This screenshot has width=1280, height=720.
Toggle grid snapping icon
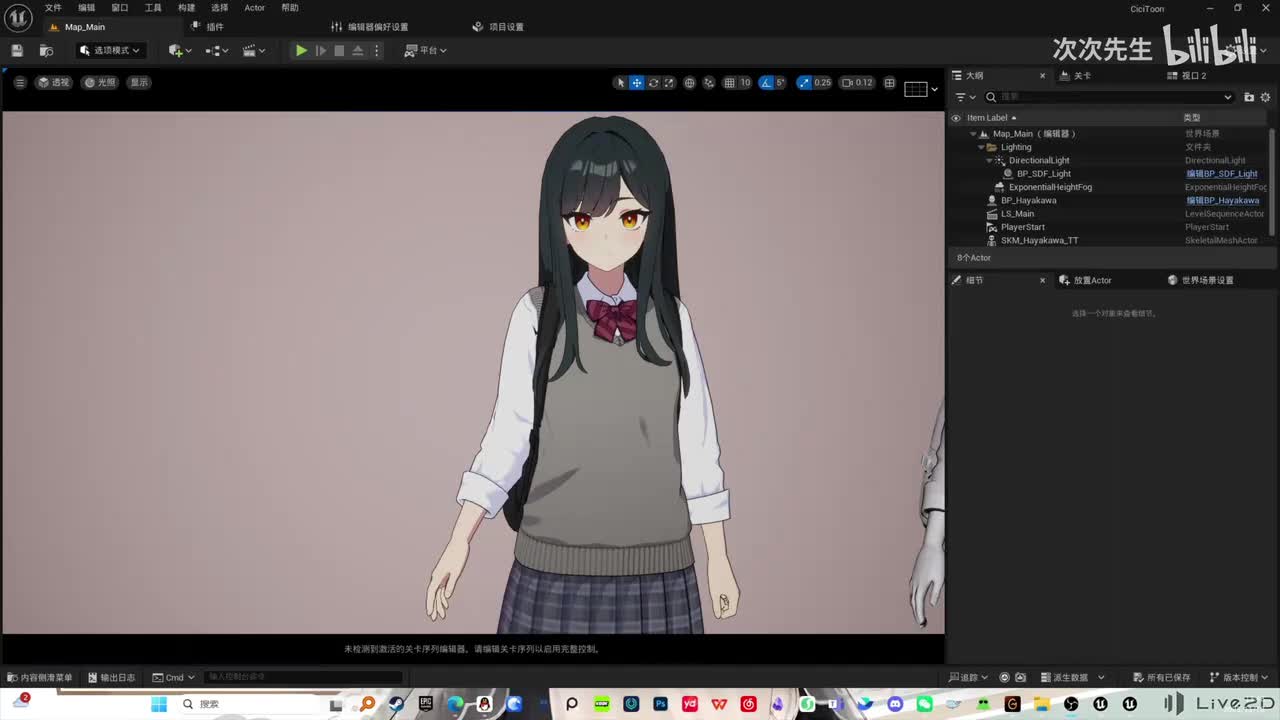pyautogui.click(x=729, y=83)
